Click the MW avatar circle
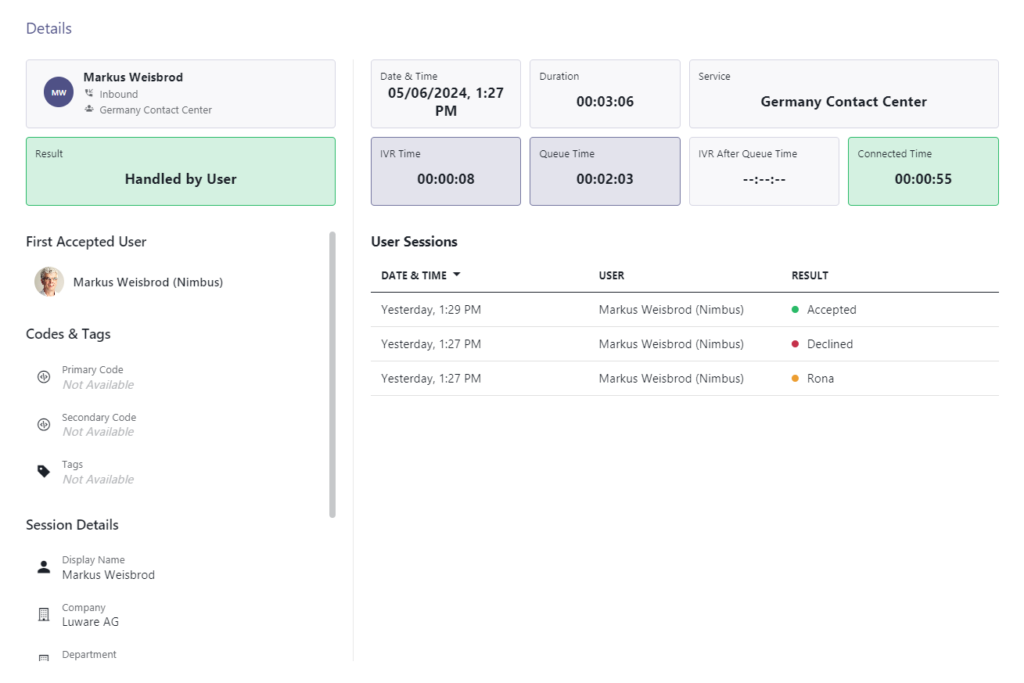 click(x=58, y=90)
